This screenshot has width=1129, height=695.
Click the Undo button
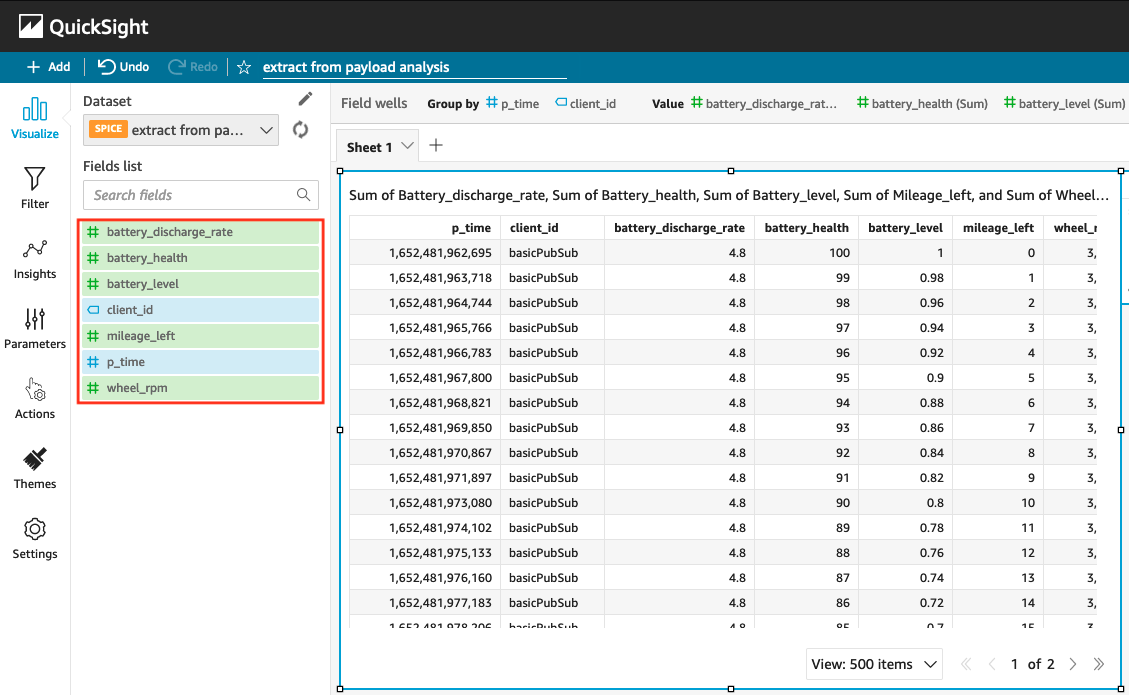pos(123,67)
